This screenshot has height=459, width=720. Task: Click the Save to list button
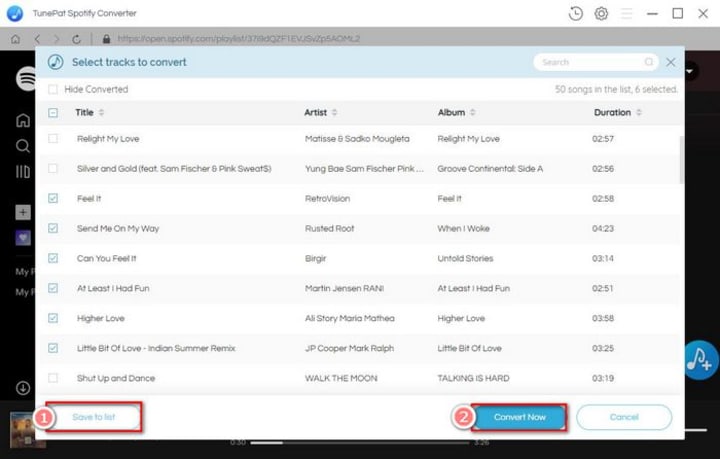click(x=94, y=417)
